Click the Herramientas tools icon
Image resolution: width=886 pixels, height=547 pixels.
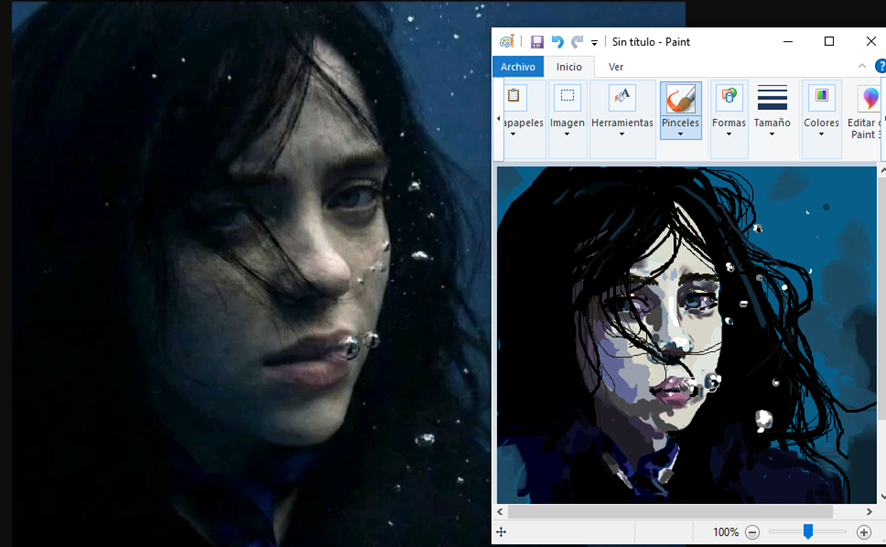tap(622, 97)
